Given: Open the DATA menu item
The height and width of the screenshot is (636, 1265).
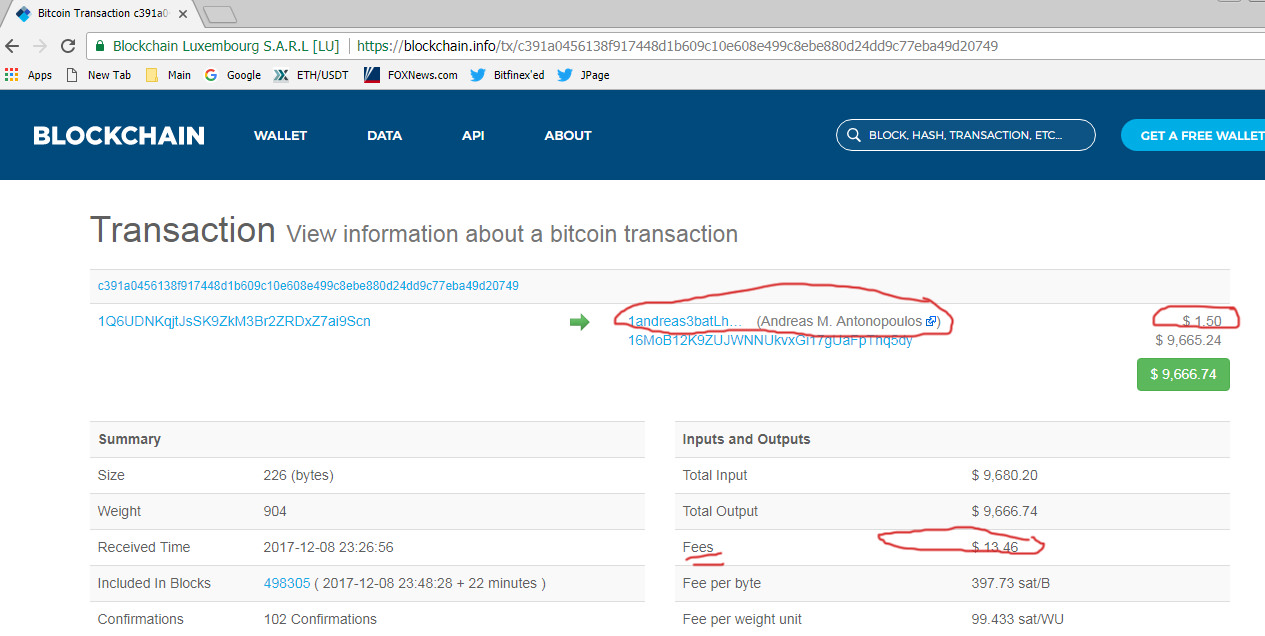Looking at the screenshot, I should point(384,136).
